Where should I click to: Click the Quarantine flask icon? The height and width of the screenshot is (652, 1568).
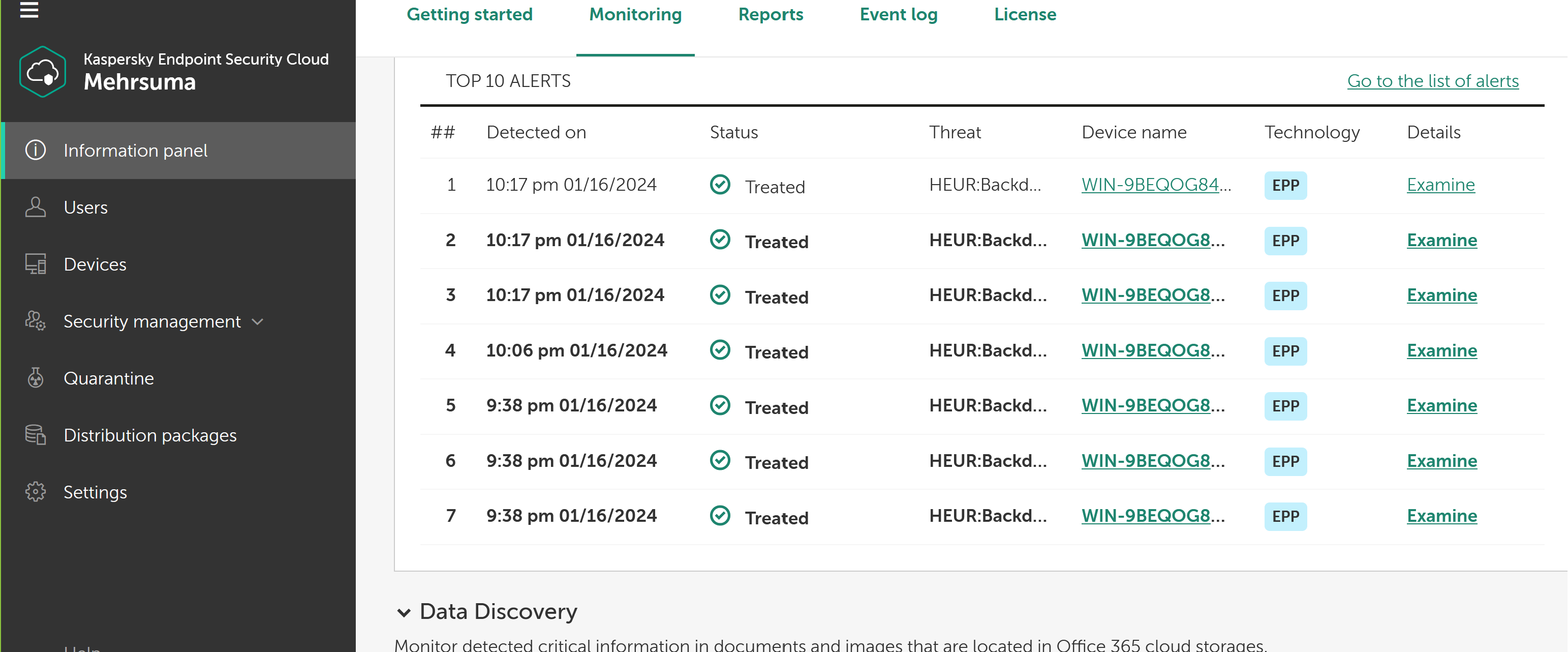pyautogui.click(x=35, y=378)
